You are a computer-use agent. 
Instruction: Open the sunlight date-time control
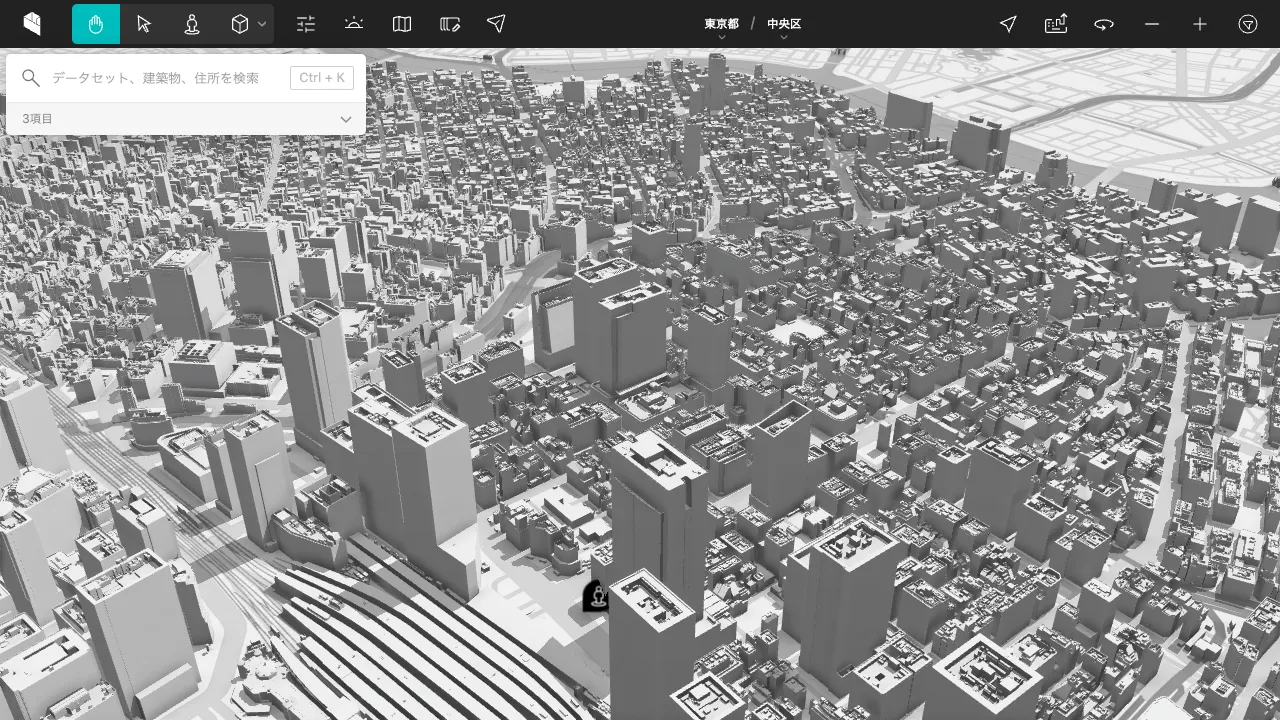coord(354,24)
